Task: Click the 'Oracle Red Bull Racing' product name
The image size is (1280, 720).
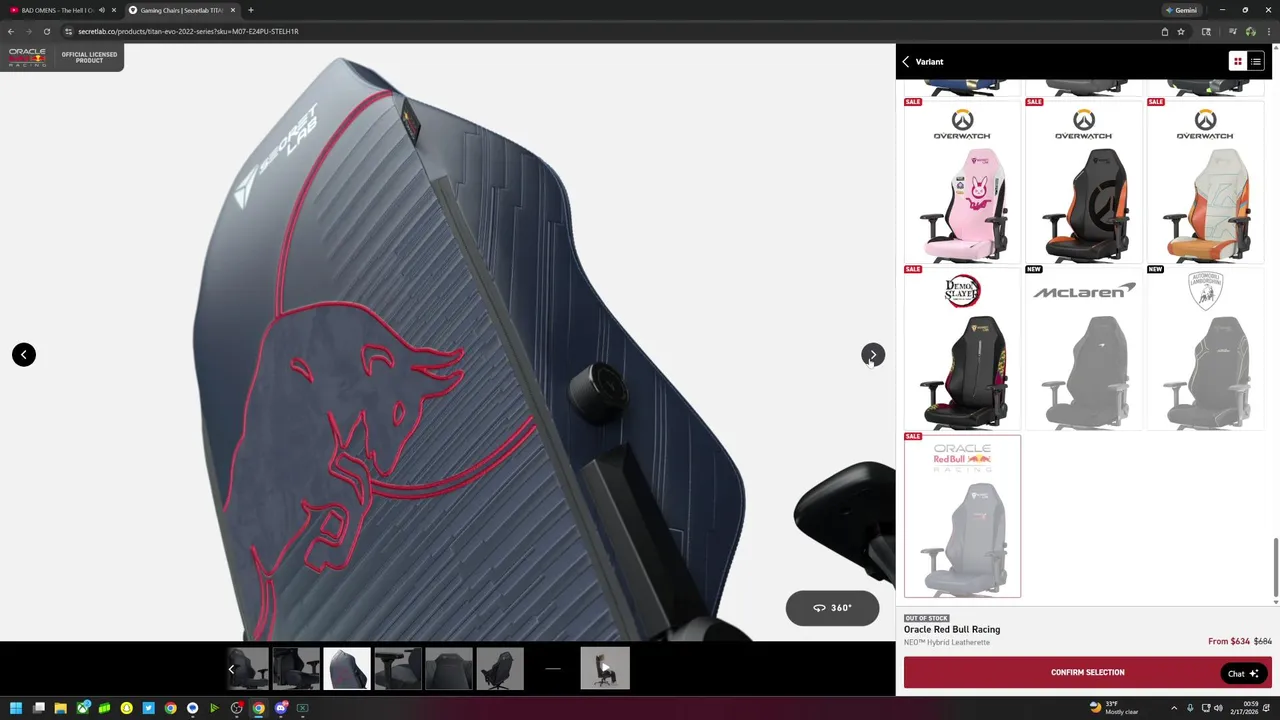Action: tap(952, 630)
